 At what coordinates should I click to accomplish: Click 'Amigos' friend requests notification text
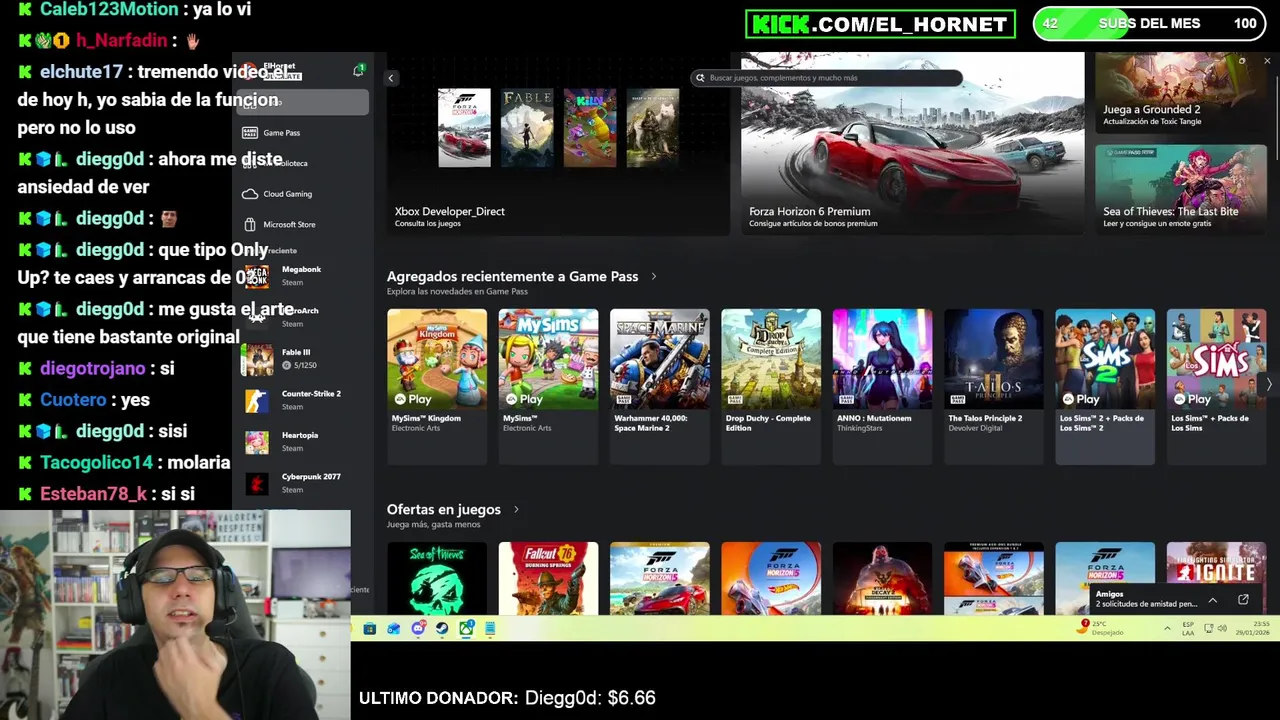click(x=1146, y=599)
